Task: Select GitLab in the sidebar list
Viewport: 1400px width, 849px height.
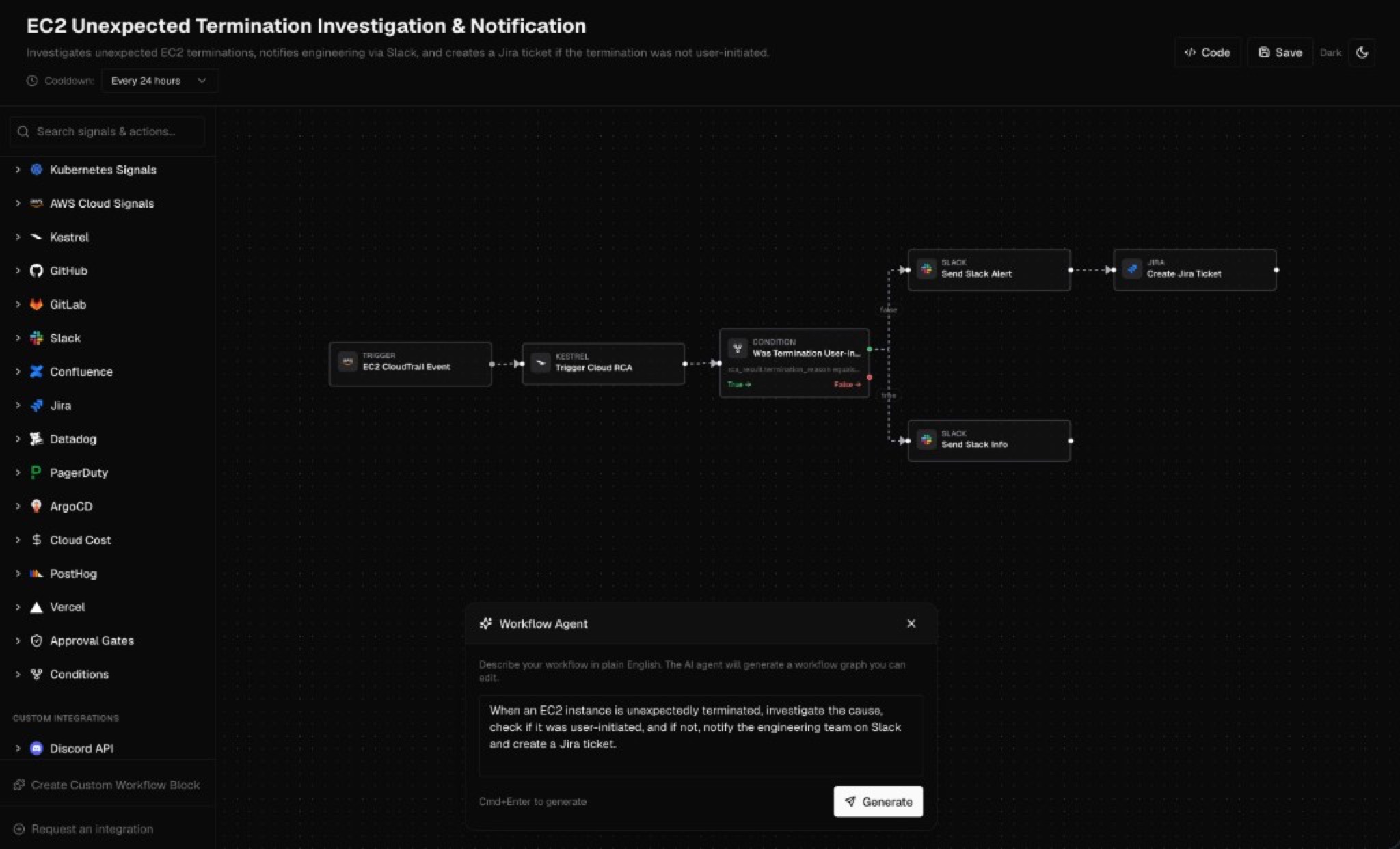Action: click(x=68, y=304)
